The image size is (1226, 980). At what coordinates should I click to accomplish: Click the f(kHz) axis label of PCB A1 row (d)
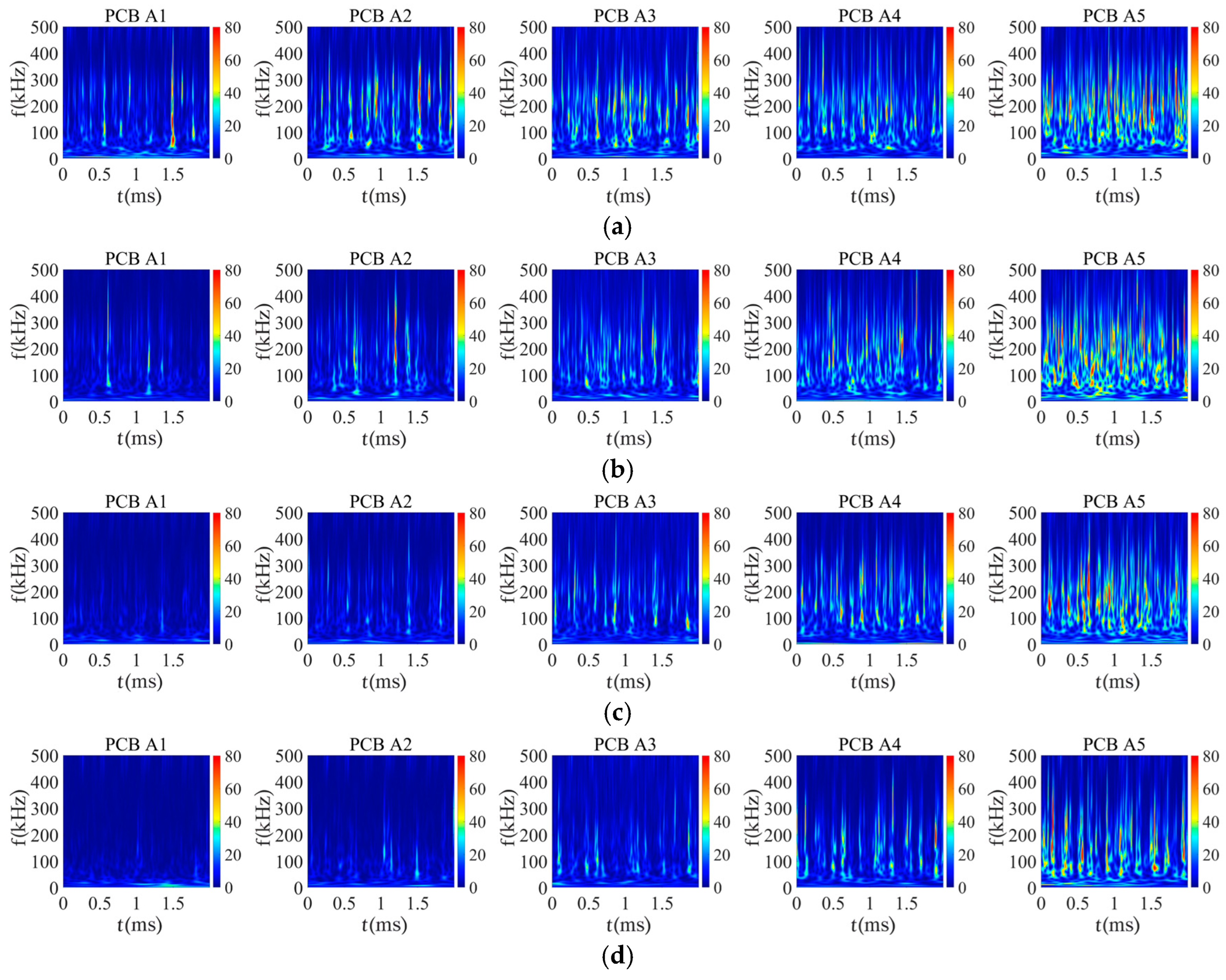click(x=19, y=818)
